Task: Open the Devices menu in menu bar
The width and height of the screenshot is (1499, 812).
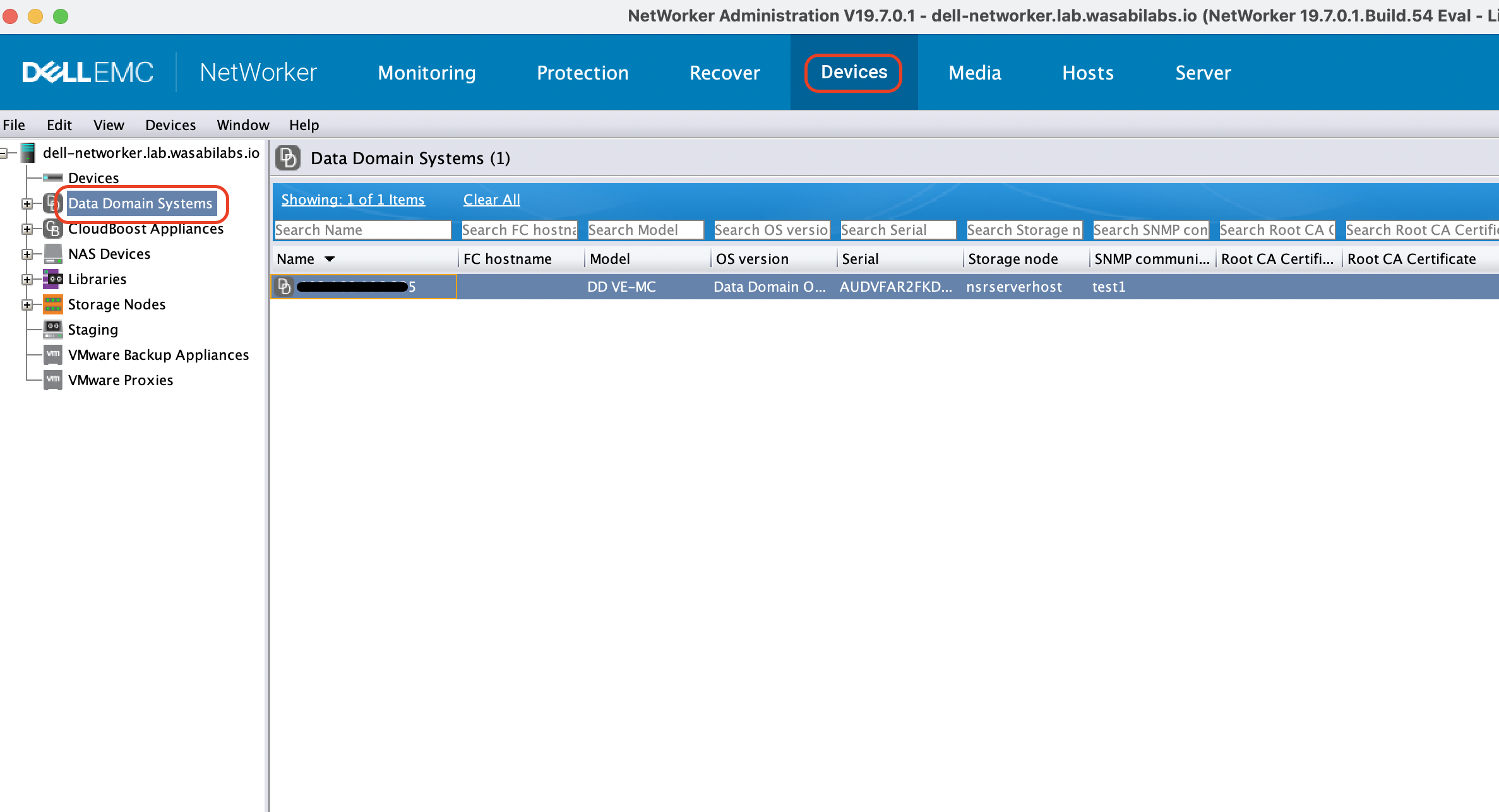Action: 170,125
